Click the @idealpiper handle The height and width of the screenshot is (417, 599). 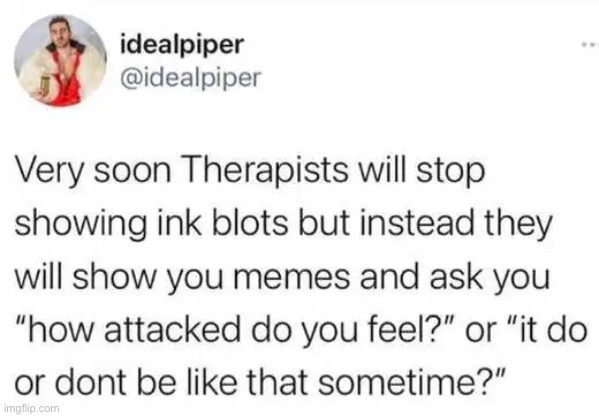coord(190,79)
